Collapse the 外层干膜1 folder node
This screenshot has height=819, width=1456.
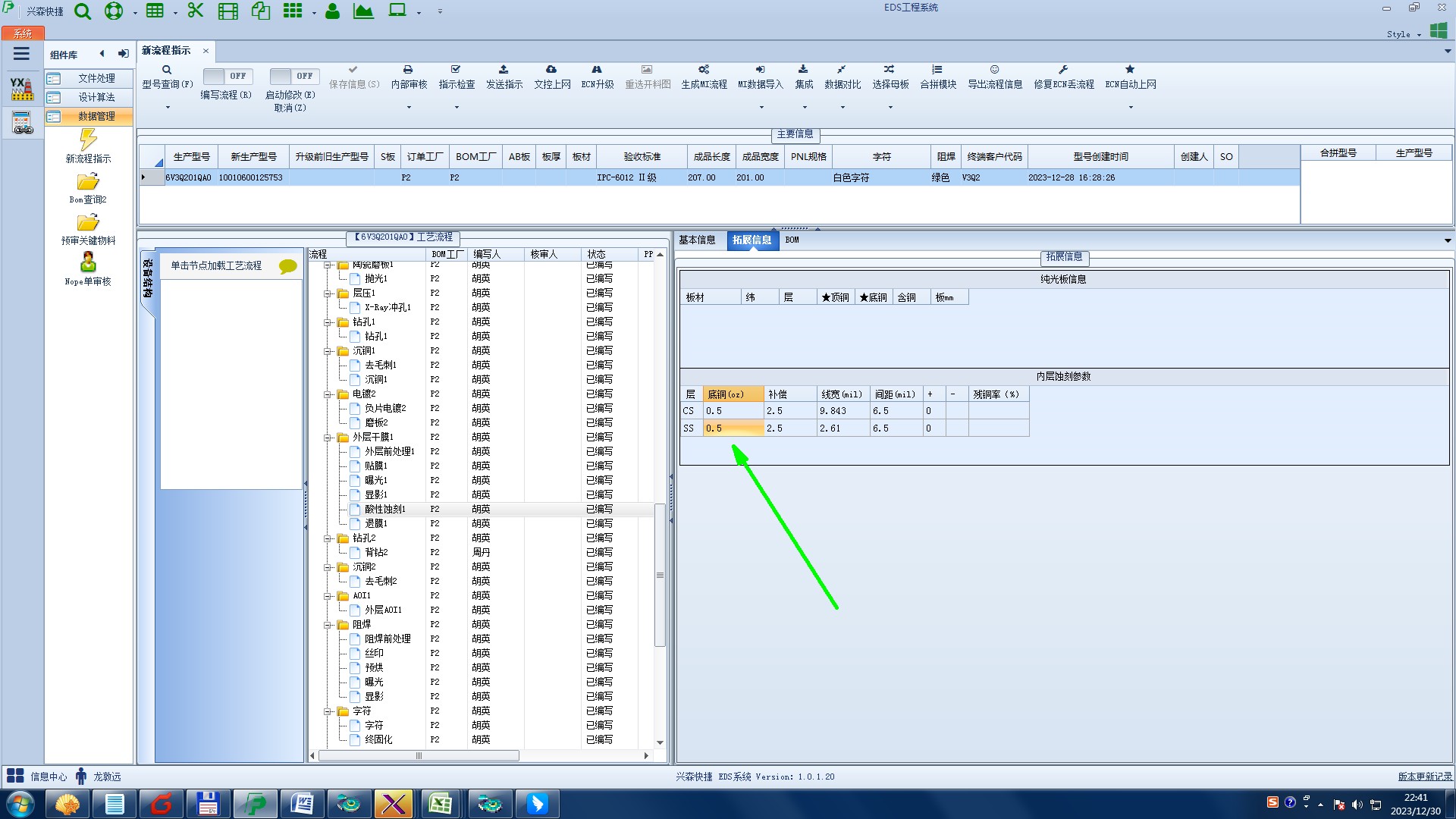click(x=328, y=438)
